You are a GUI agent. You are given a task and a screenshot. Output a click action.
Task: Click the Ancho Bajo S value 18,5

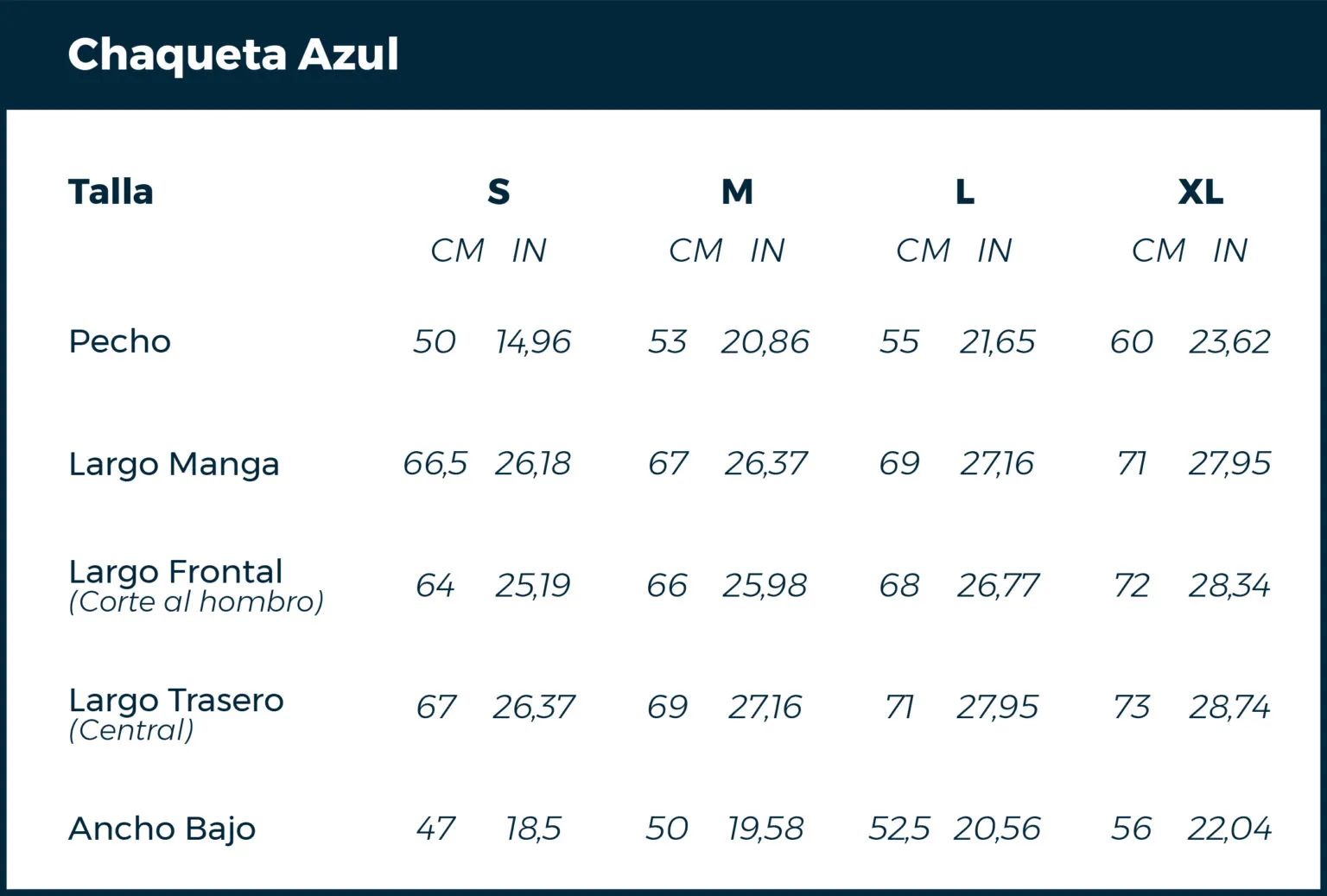[533, 829]
